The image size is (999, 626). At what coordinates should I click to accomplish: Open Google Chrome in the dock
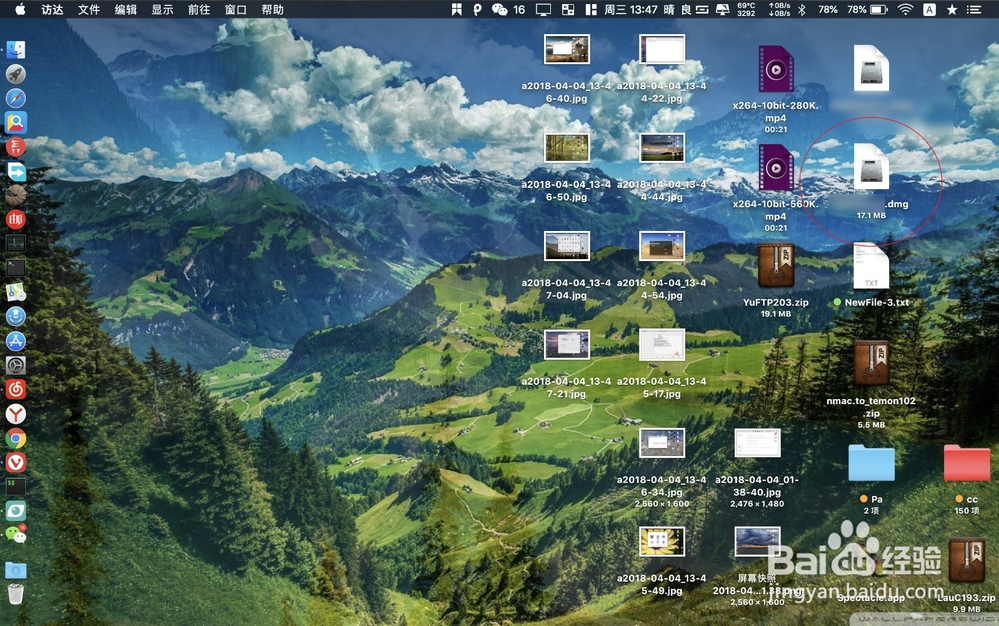(16, 438)
